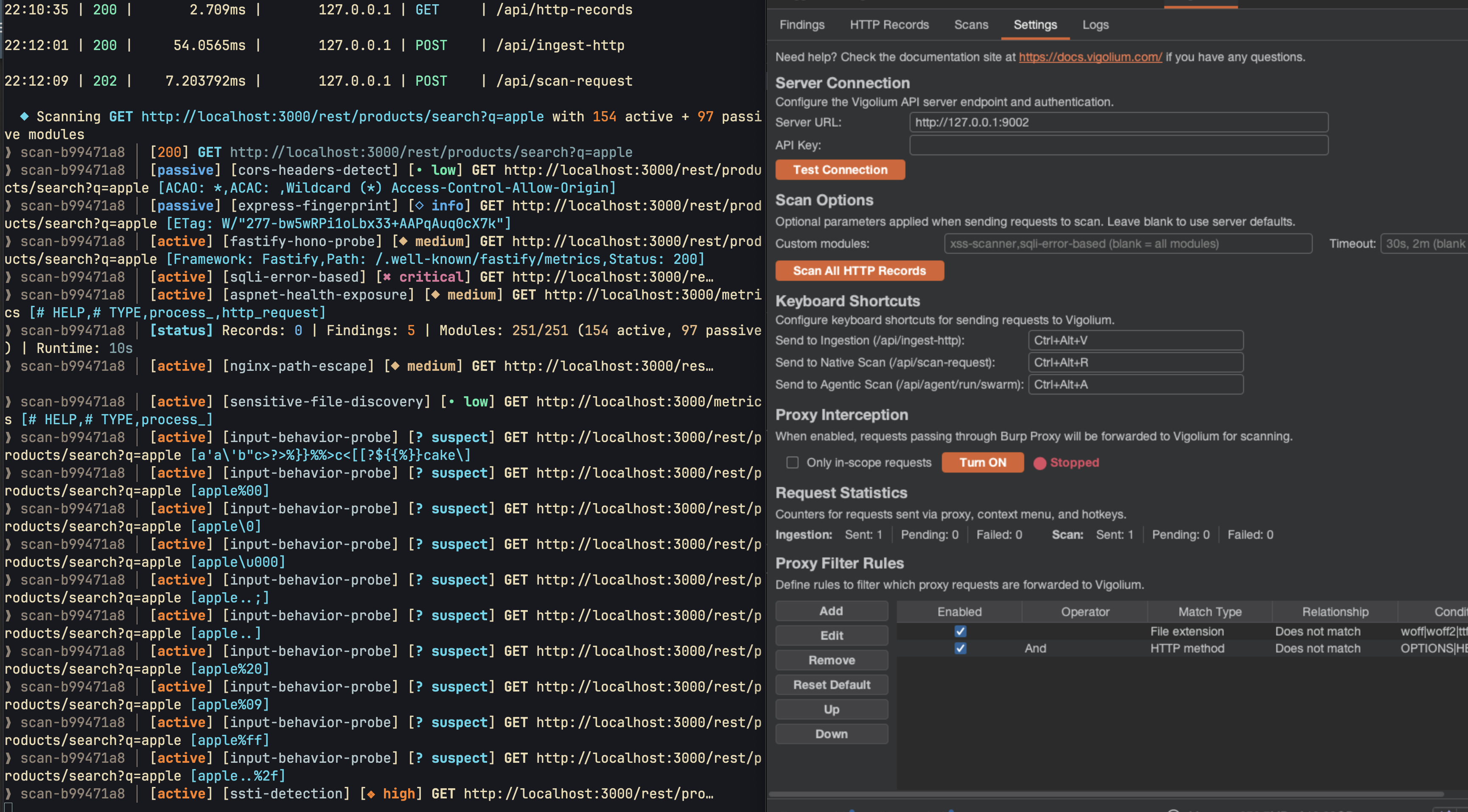Image resolution: width=1468 pixels, height=812 pixels.
Task: Select the Settings tab
Action: click(x=1035, y=25)
